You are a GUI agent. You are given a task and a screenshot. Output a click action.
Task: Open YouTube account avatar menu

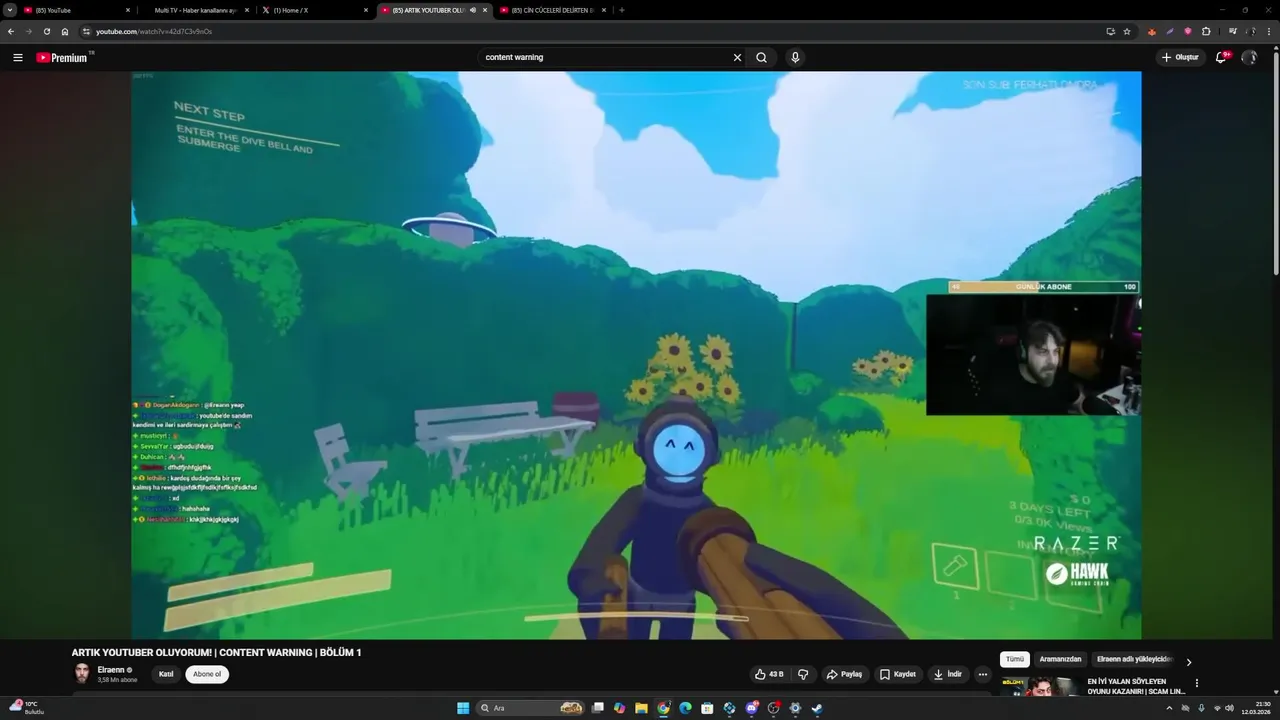[1249, 58]
